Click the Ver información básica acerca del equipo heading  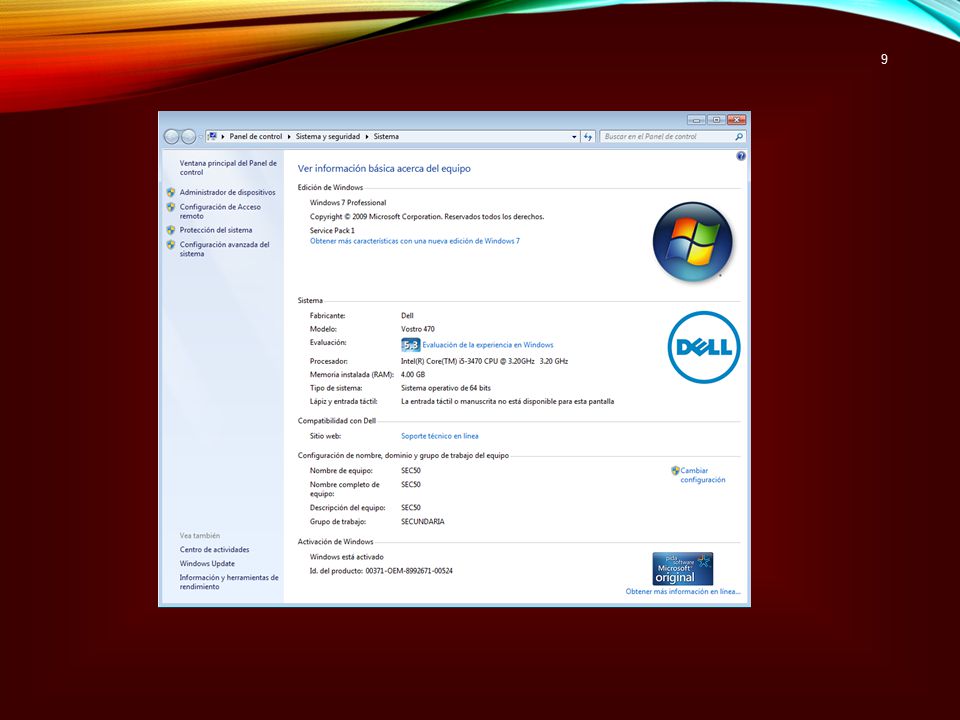pos(384,168)
